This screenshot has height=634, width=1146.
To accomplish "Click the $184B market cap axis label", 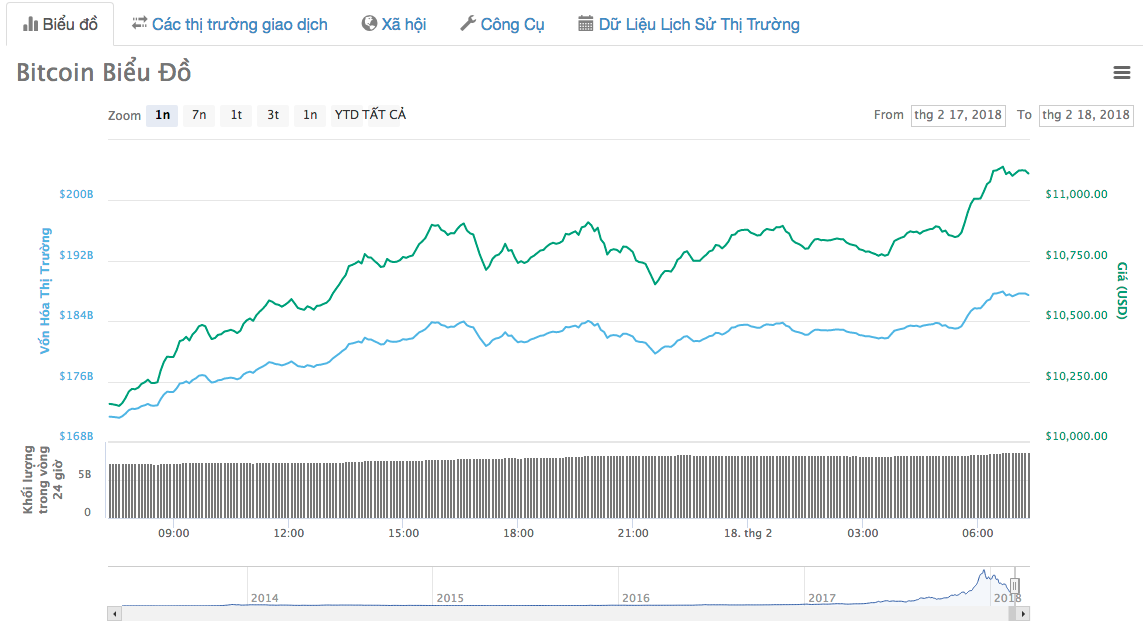I will coord(77,315).
